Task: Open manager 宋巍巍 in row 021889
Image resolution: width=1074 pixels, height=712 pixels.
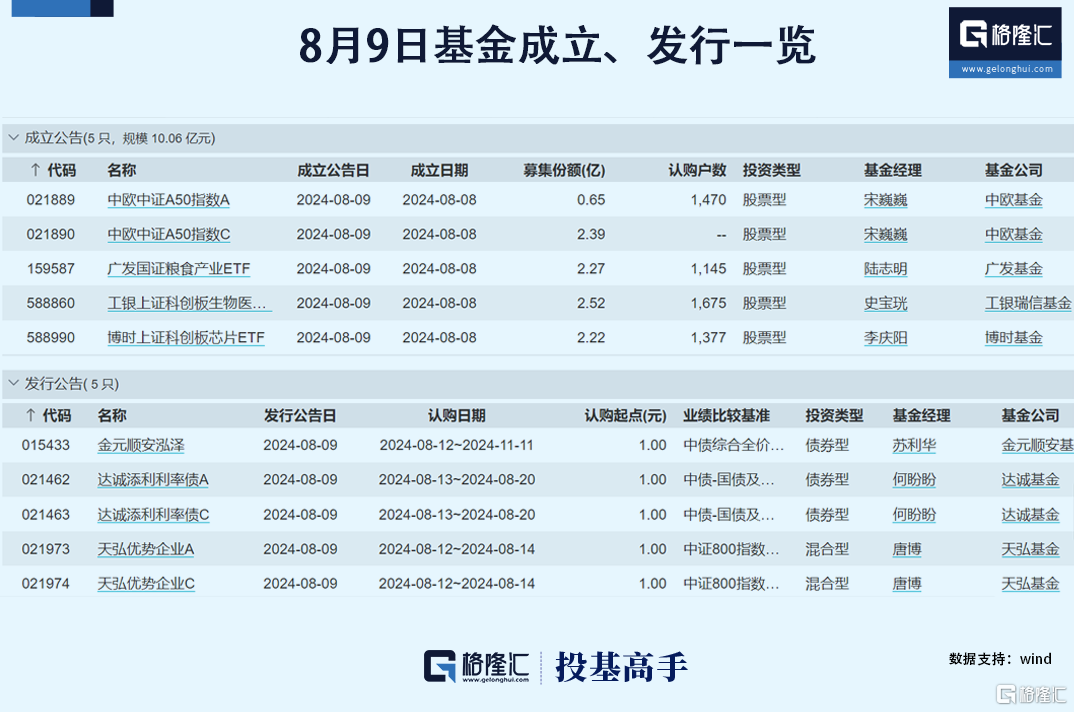Action: click(886, 200)
